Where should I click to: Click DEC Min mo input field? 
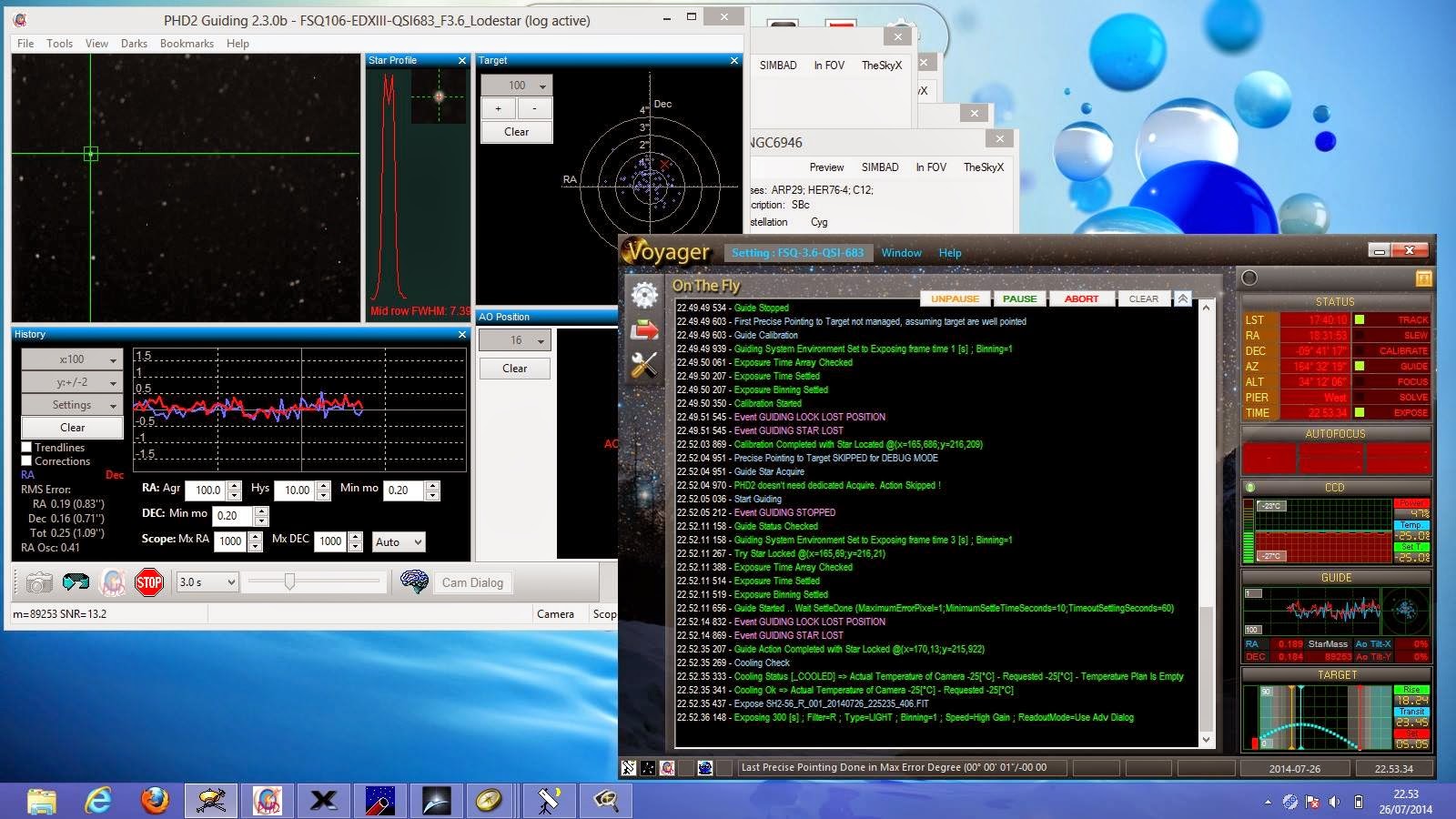pyautogui.click(x=233, y=515)
